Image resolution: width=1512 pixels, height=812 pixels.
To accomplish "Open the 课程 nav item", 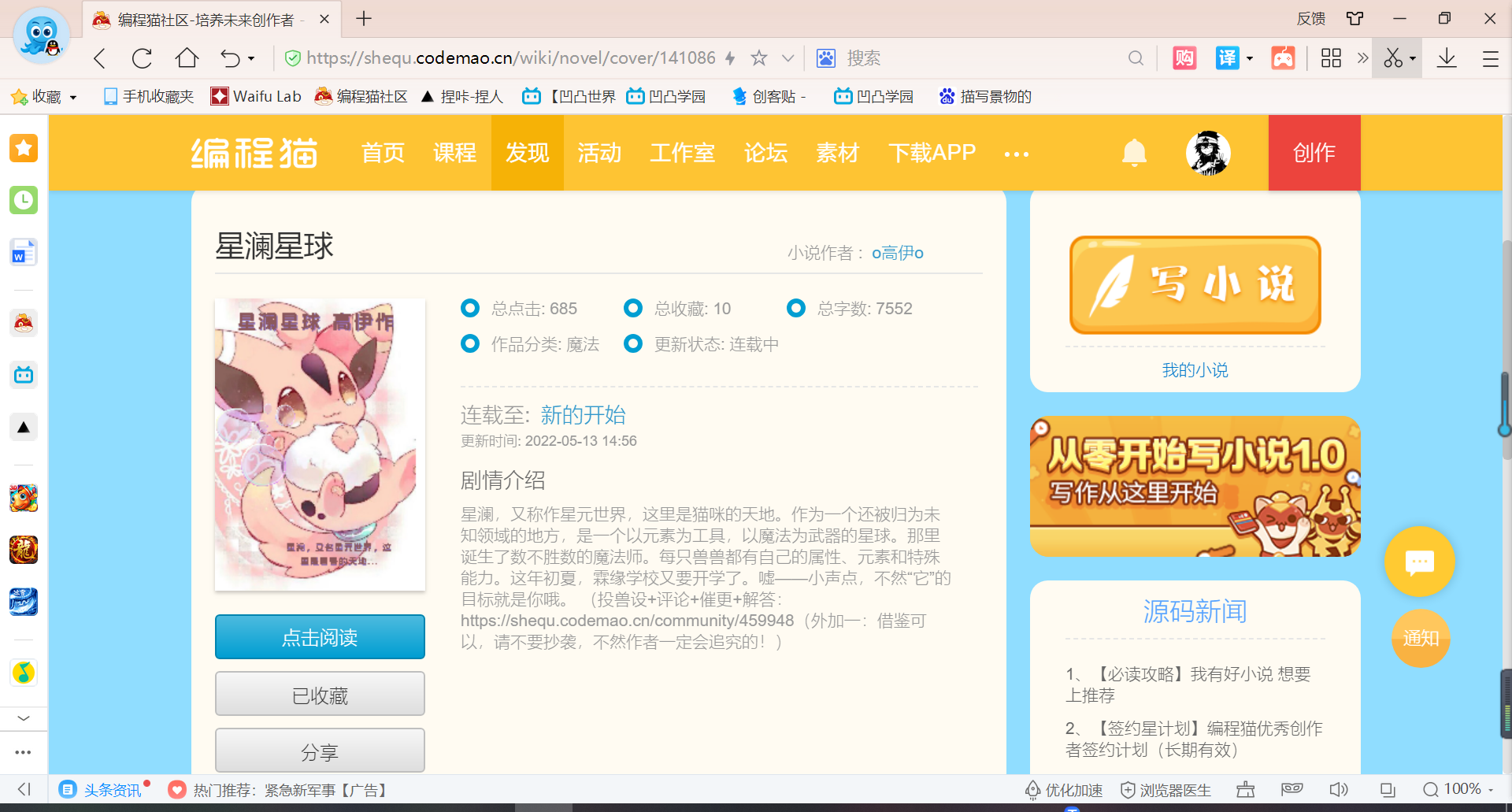I will (455, 153).
